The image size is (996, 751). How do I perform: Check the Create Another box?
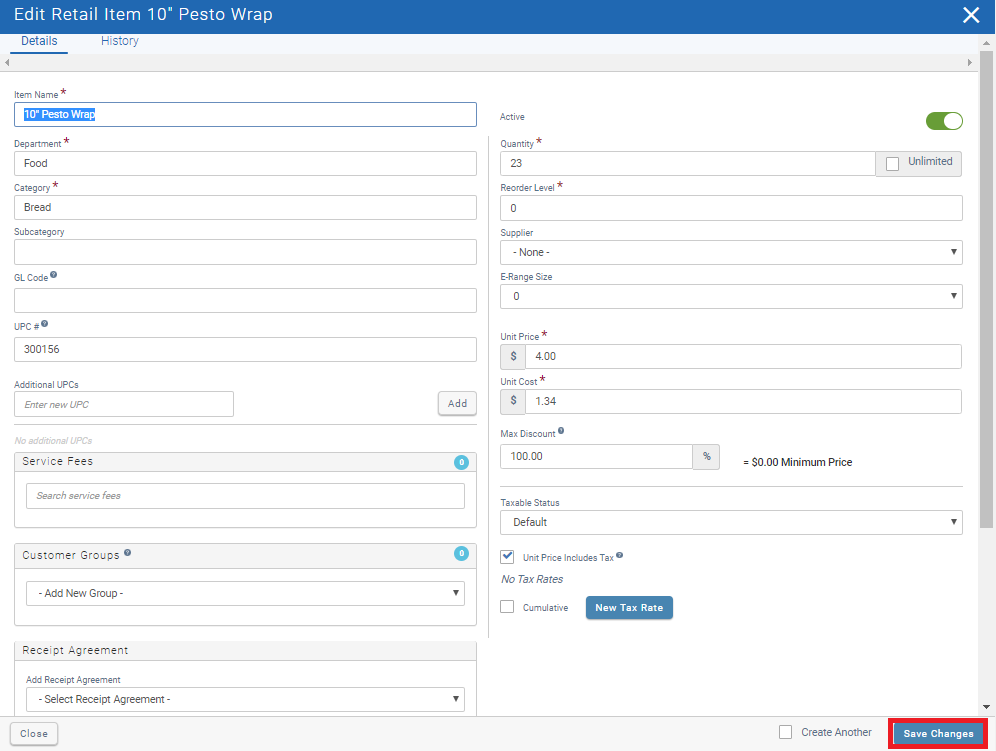click(785, 731)
